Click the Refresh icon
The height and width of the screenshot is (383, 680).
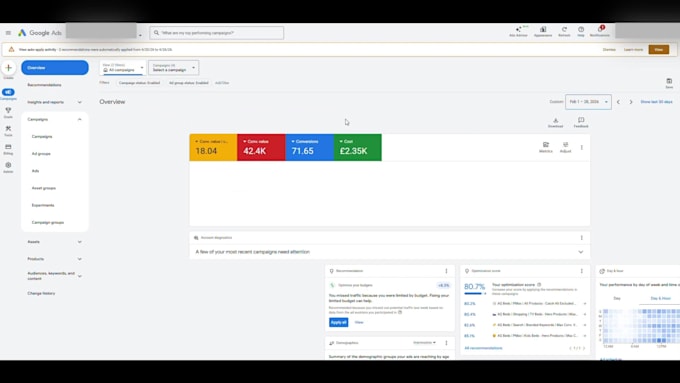[564, 29]
